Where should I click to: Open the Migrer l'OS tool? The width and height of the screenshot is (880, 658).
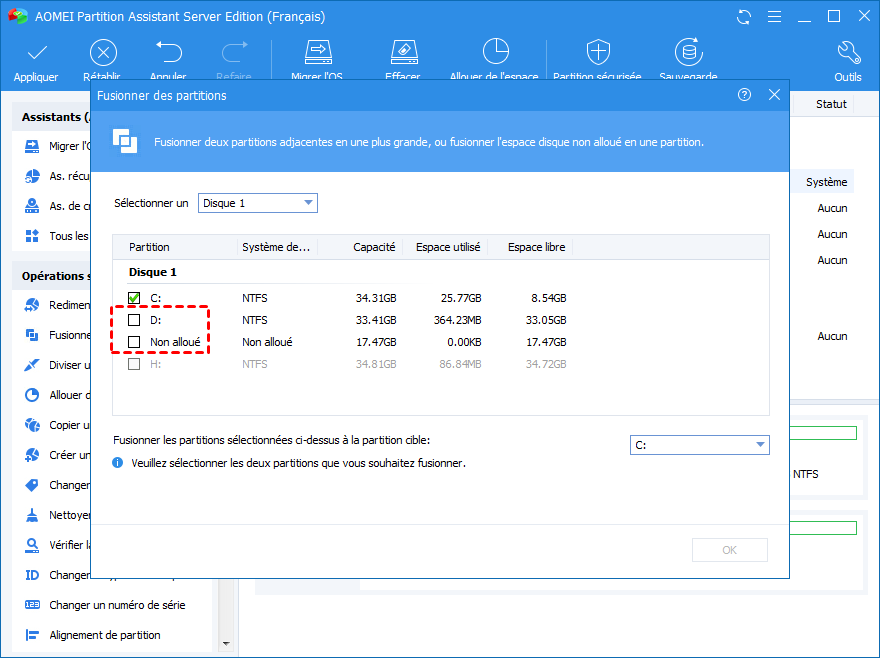point(318,52)
